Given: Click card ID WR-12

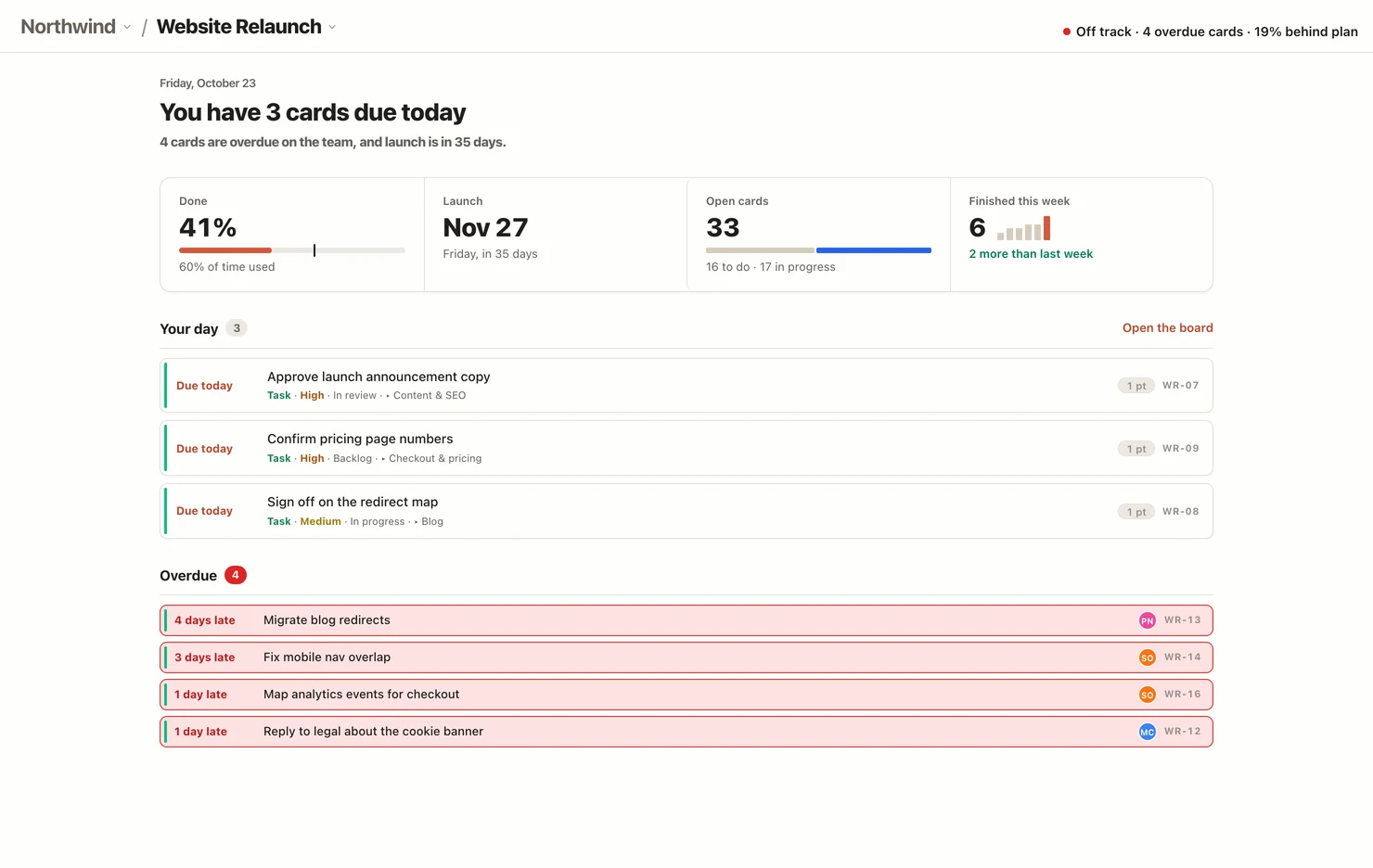Looking at the screenshot, I should (x=1183, y=732).
